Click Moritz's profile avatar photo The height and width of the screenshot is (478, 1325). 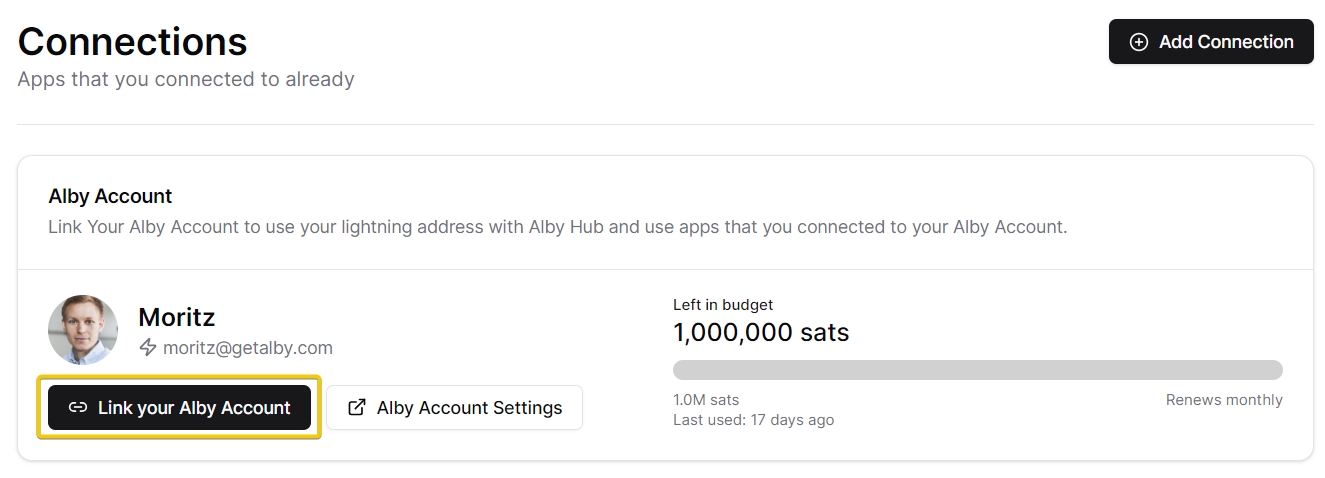pyautogui.click(x=83, y=330)
